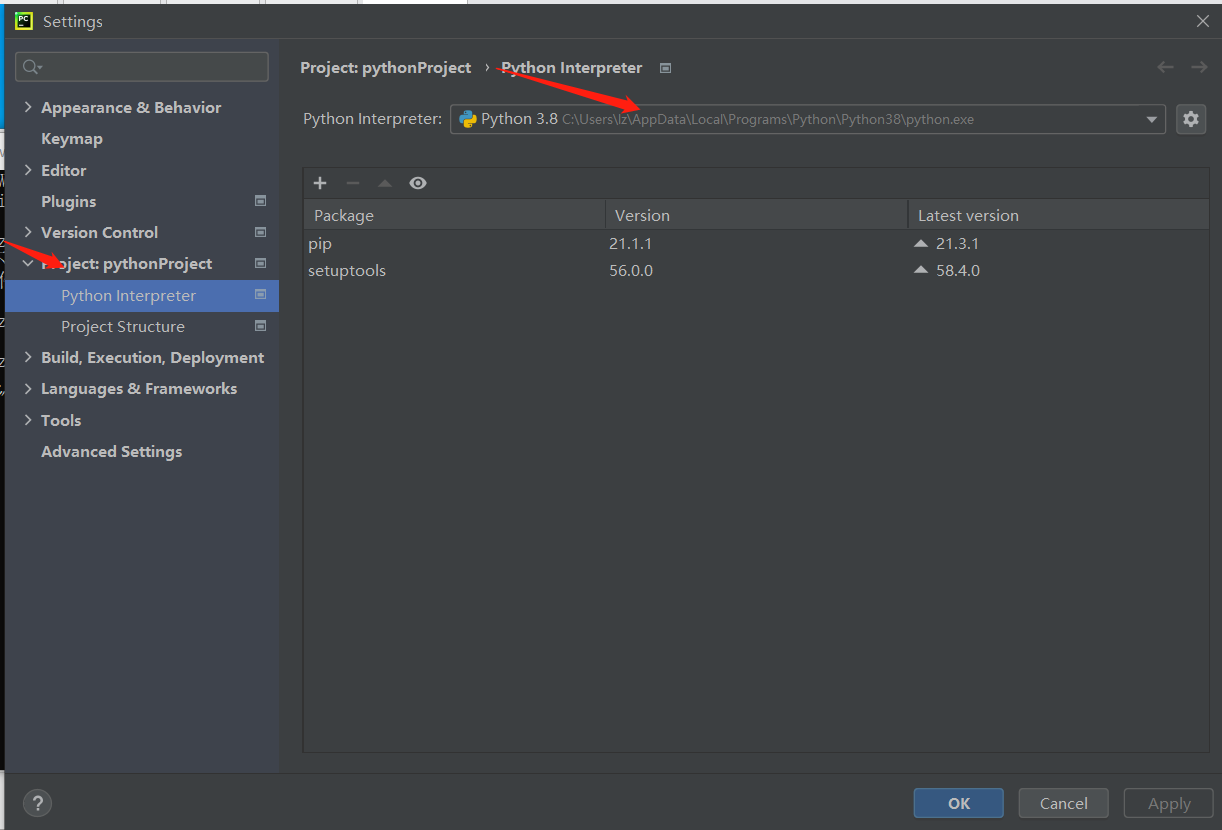Screen dimensions: 1222x830
Task: Sort by Latest version column header
Action: [1059, 215]
